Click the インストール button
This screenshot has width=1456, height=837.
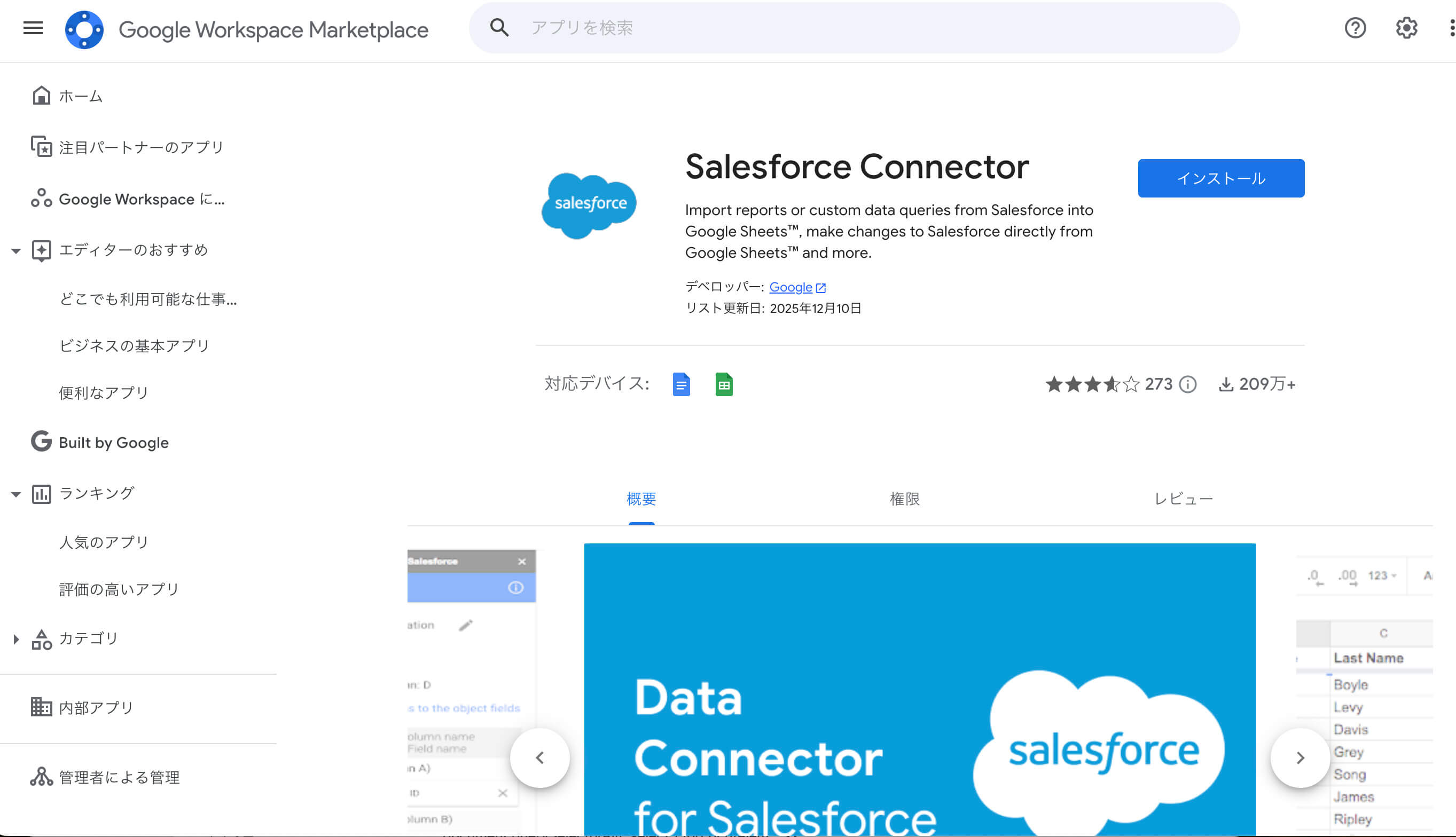[x=1221, y=178]
